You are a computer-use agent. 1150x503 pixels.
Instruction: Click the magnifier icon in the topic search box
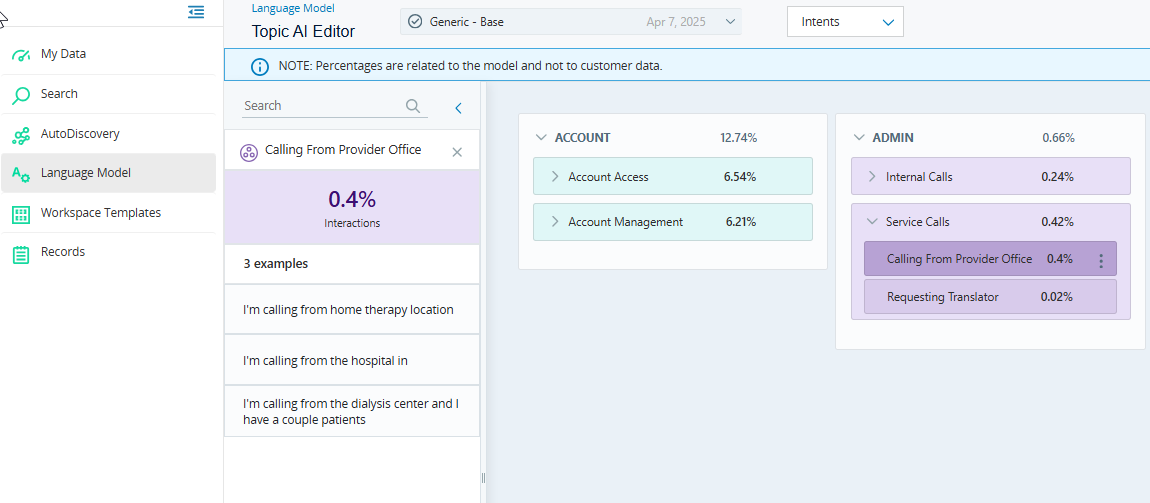(x=413, y=106)
